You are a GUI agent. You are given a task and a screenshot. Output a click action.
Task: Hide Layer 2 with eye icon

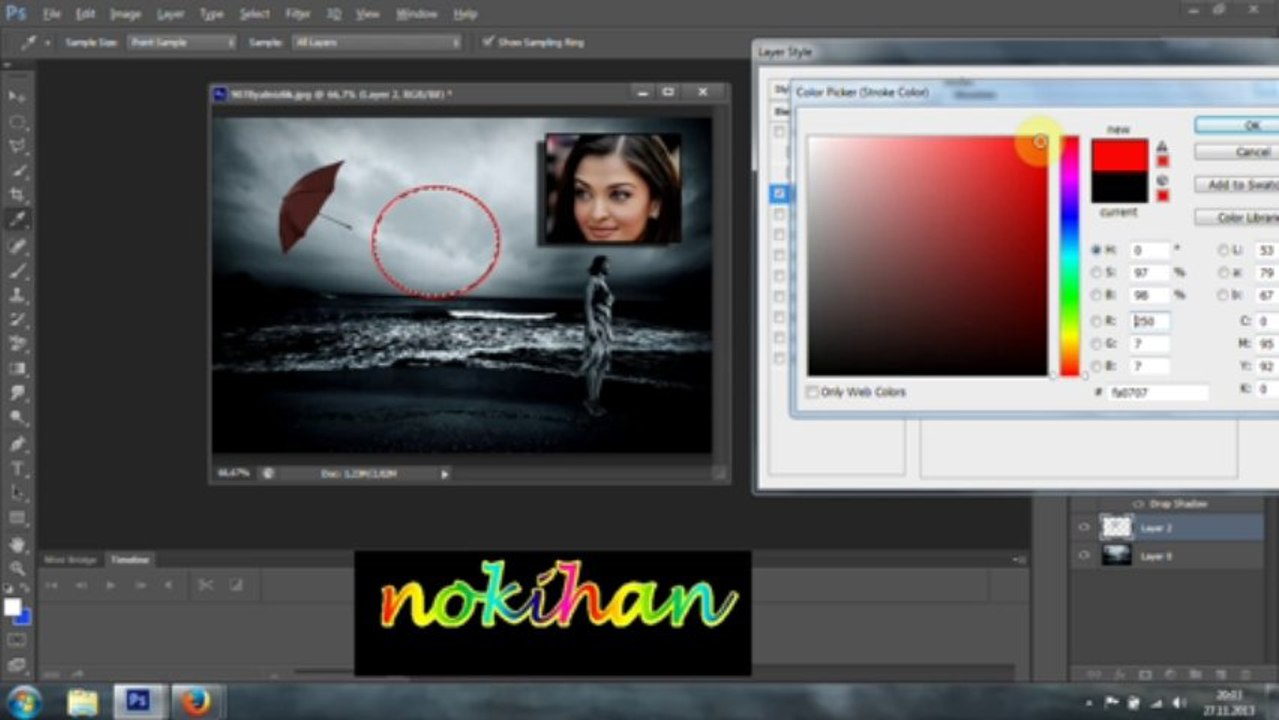(1083, 527)
